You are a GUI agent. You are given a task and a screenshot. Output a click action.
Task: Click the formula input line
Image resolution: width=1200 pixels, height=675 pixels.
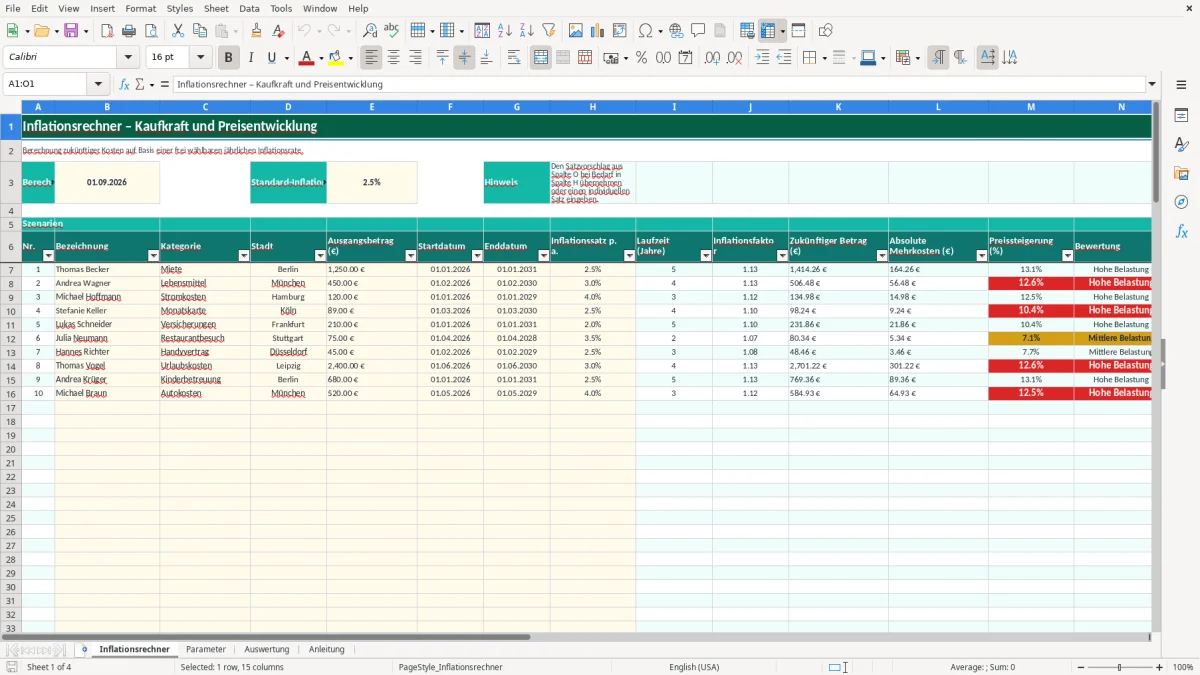[658, 85]
